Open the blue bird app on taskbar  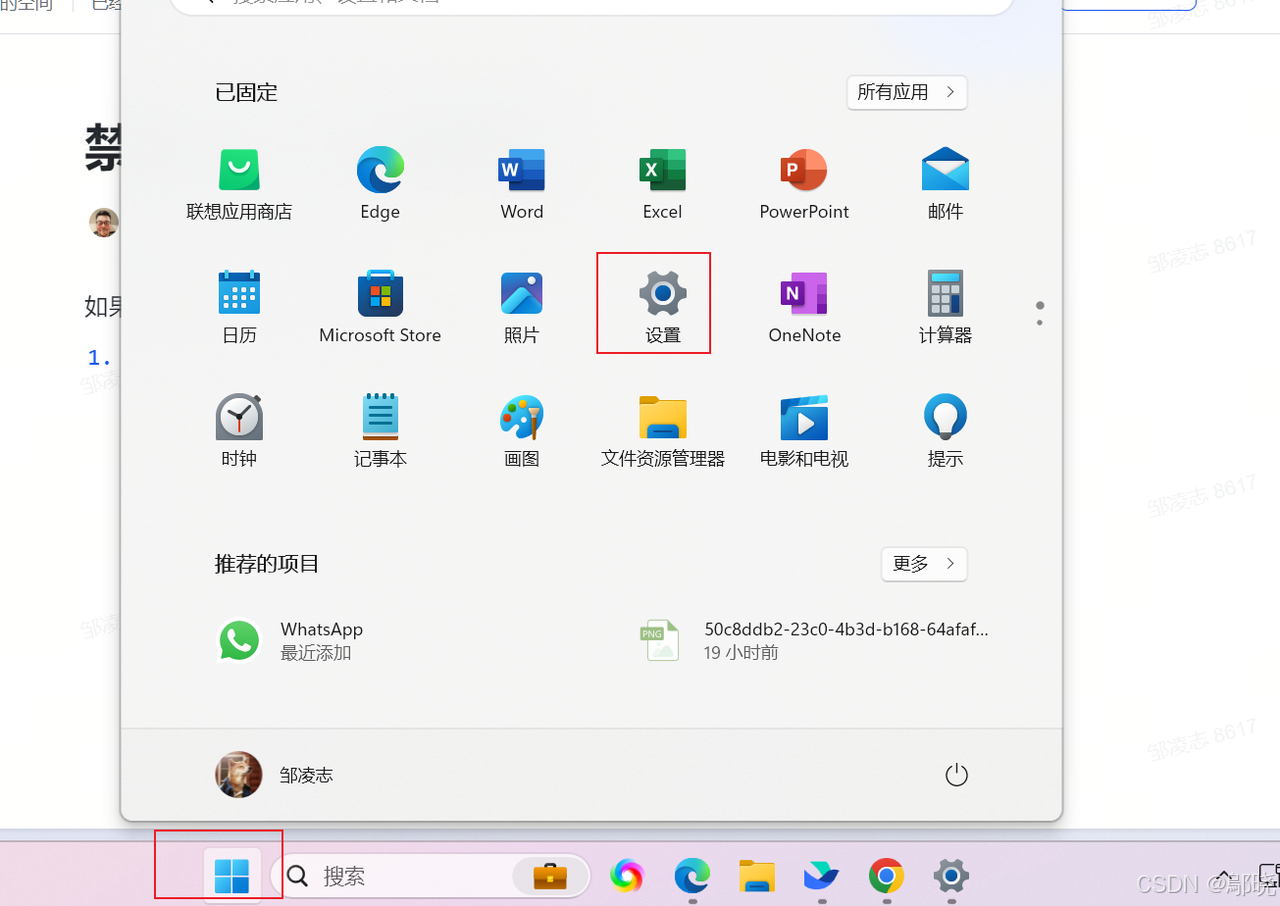(x=821, y=877)
